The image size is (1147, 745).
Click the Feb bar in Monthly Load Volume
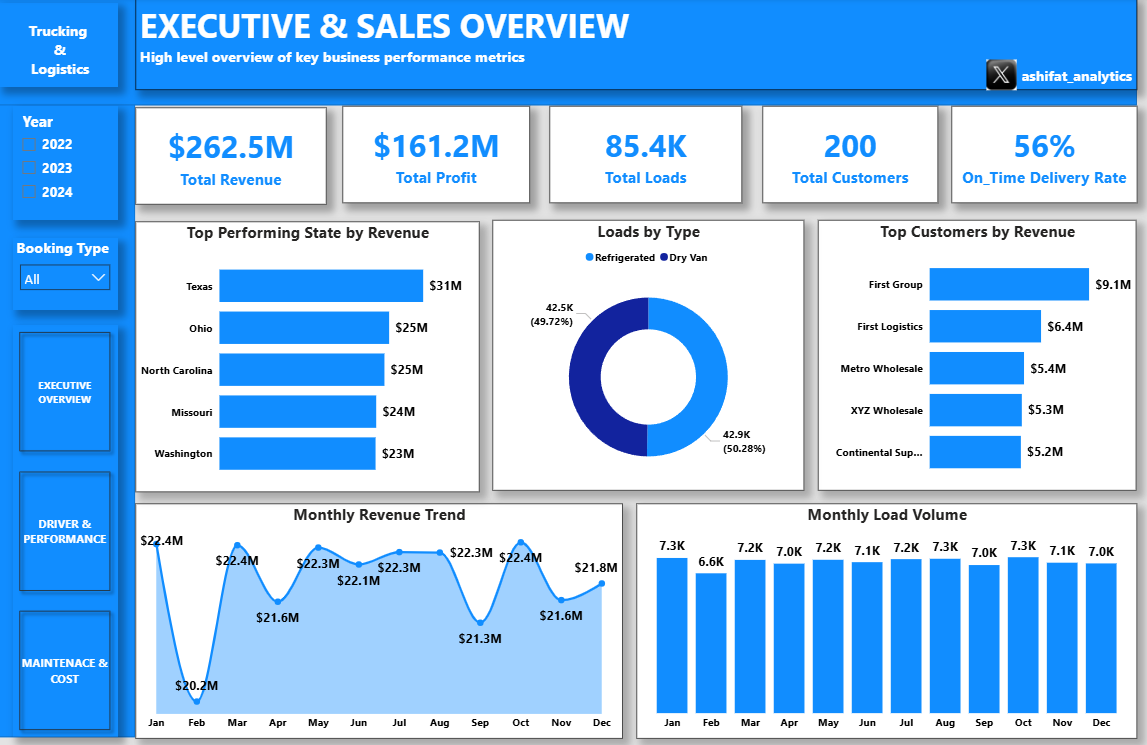click(711, 643)
